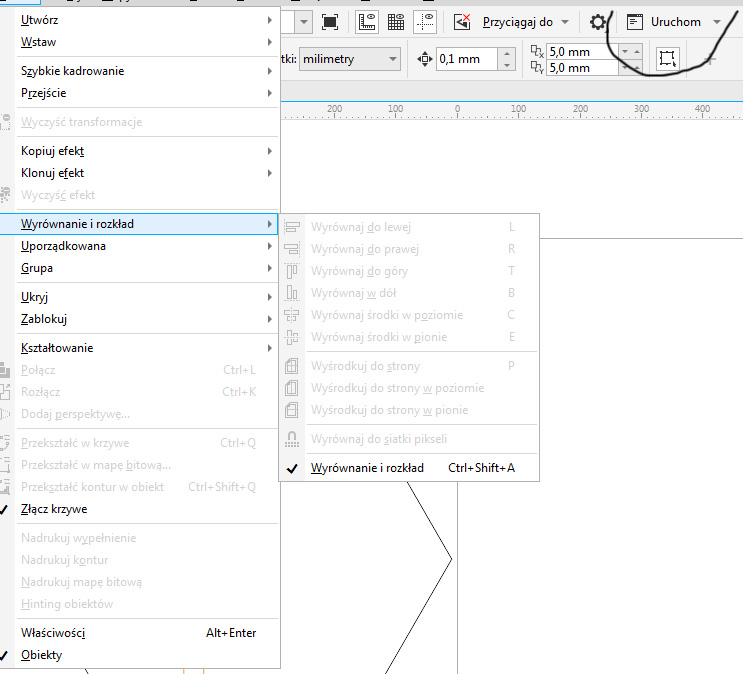Choose Szybkie kadrowanie menu item
The width and height of the screenshot is (743, 674).
tap(72, 71)
